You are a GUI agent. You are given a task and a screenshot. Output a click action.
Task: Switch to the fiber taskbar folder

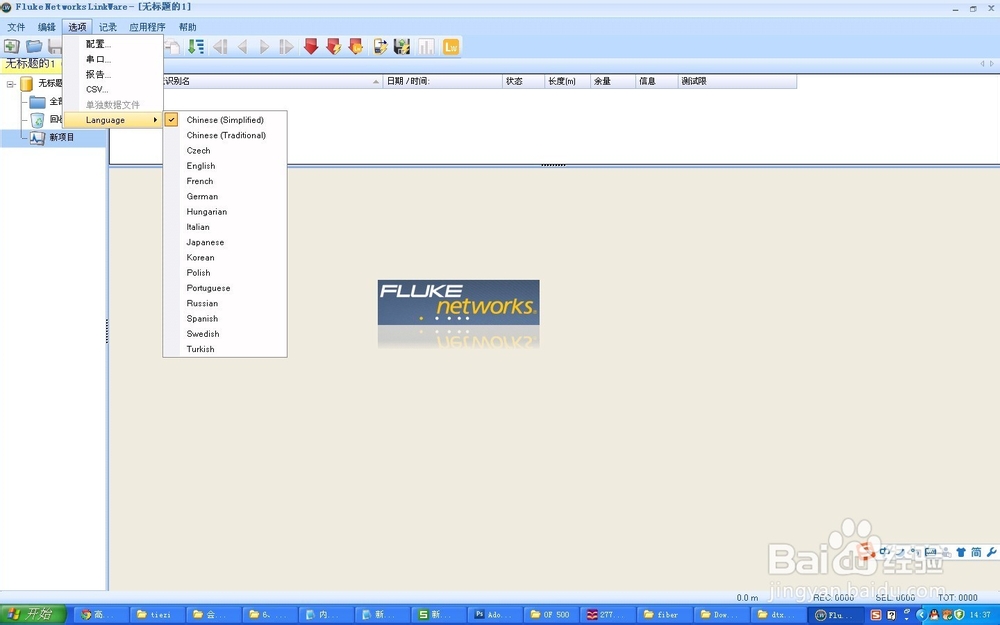pyautogui.click(x=665, y=614)
